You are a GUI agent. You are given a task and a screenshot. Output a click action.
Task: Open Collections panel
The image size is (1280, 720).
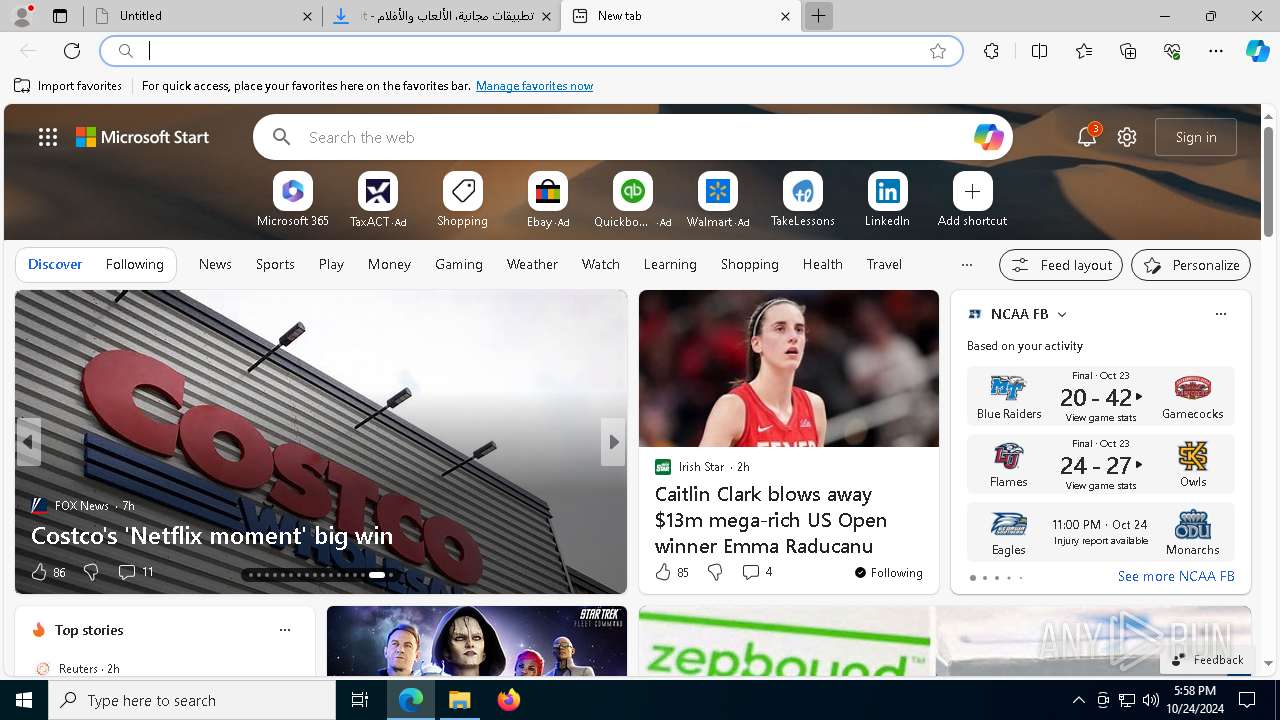coord(1128,51)
